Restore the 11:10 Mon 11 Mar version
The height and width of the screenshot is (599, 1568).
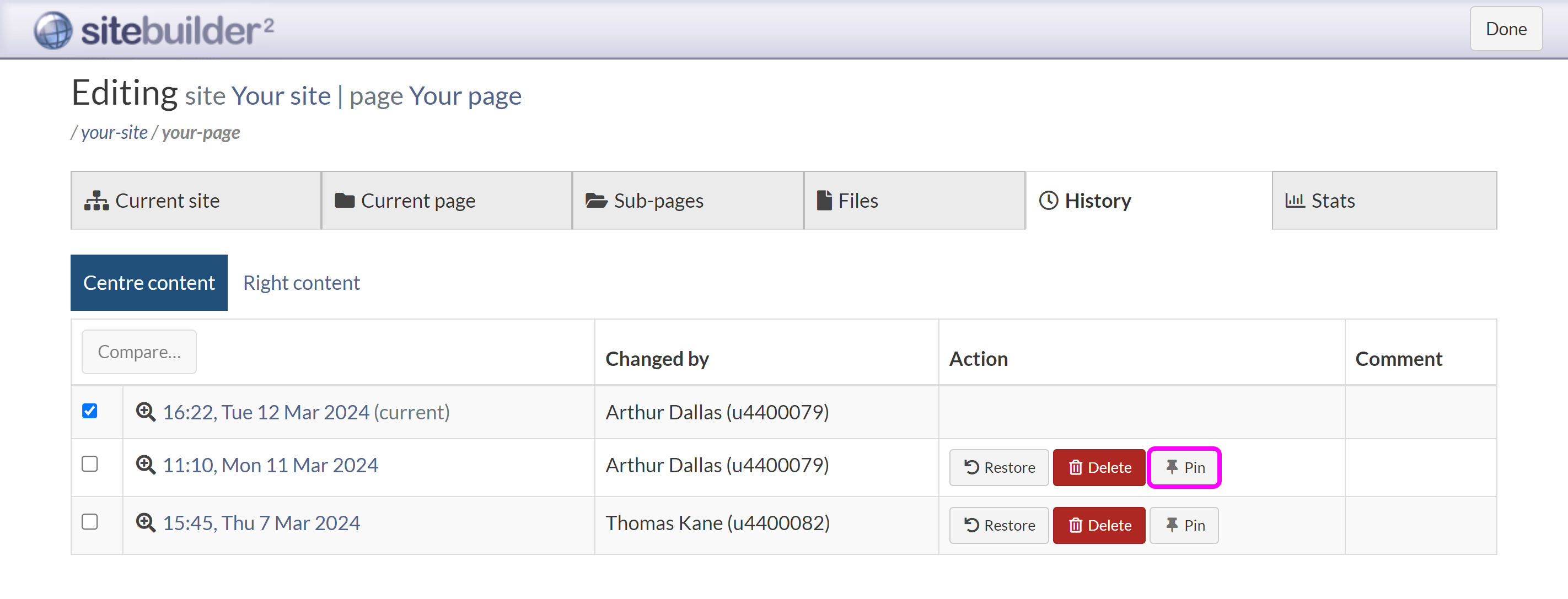point(998,467)
